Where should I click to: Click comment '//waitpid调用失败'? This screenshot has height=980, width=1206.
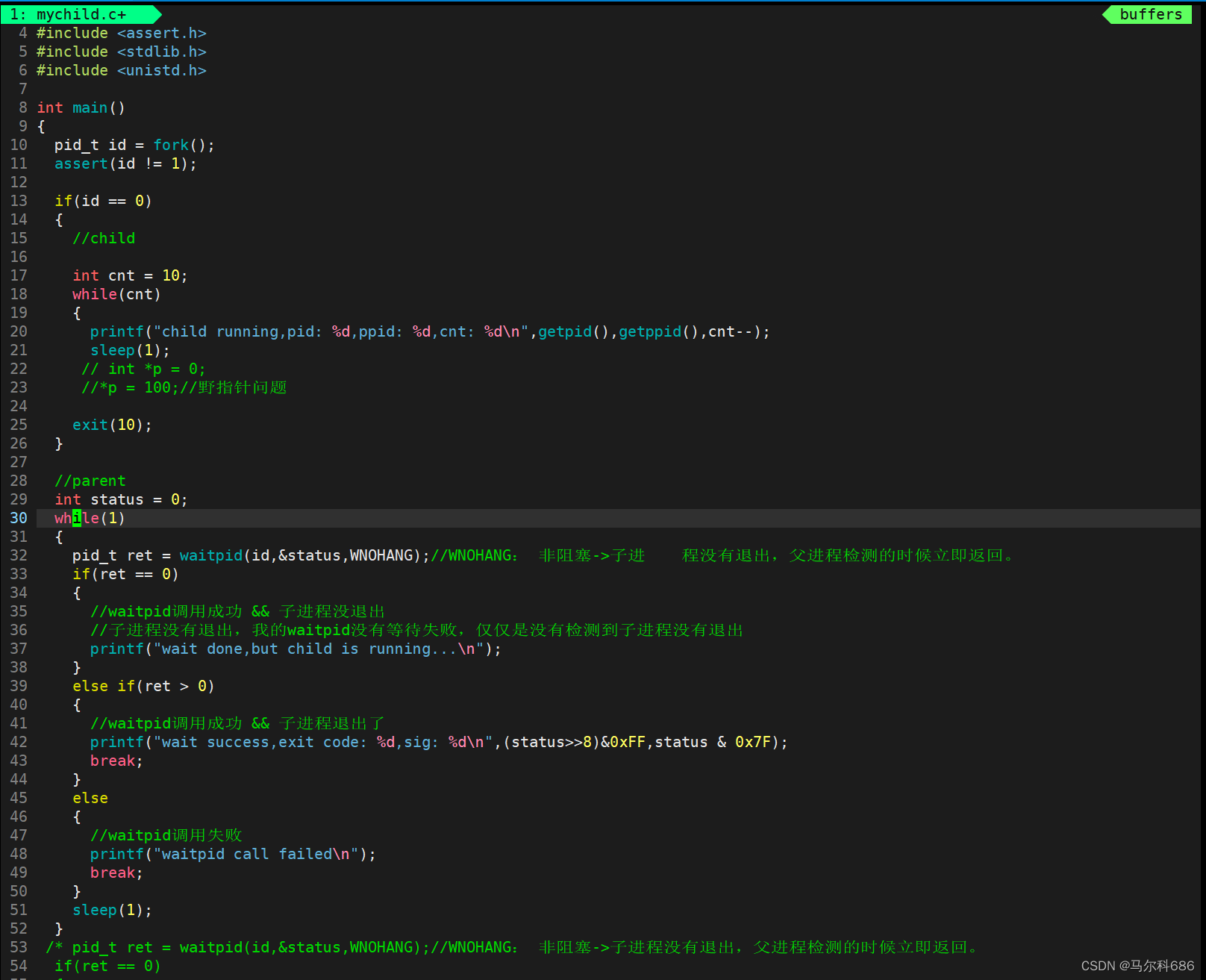tap(166, 835)
